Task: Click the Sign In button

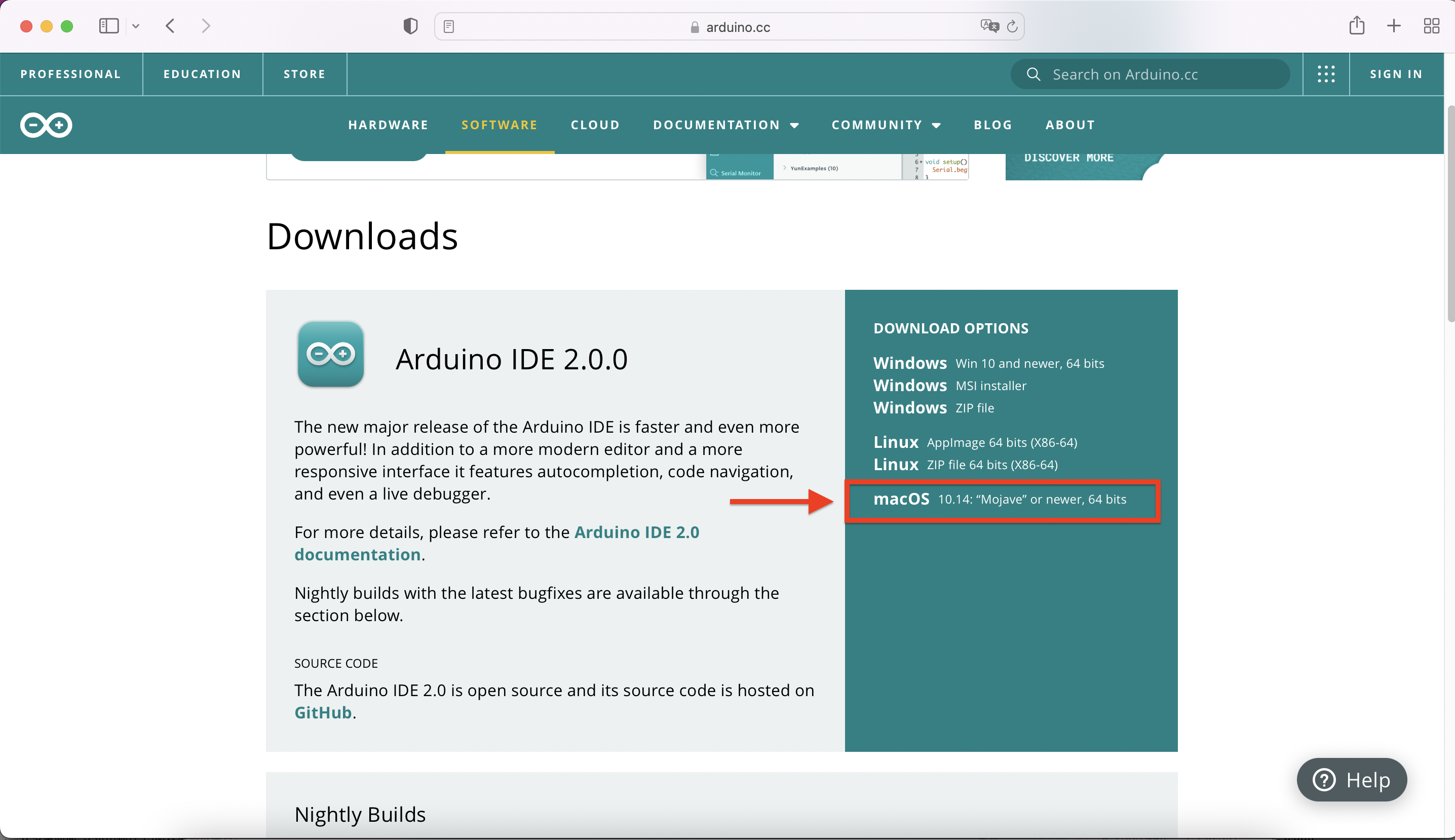Action: pyautogui.click(x=1396, y=74)
